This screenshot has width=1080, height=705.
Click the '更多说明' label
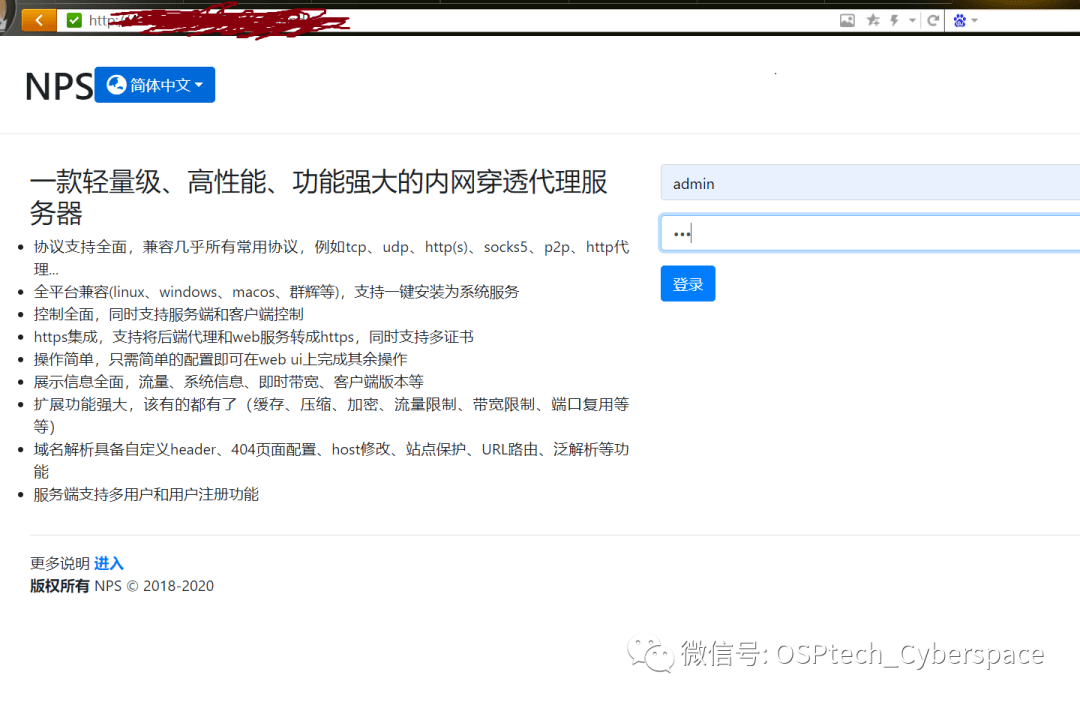tap(60, 564)
